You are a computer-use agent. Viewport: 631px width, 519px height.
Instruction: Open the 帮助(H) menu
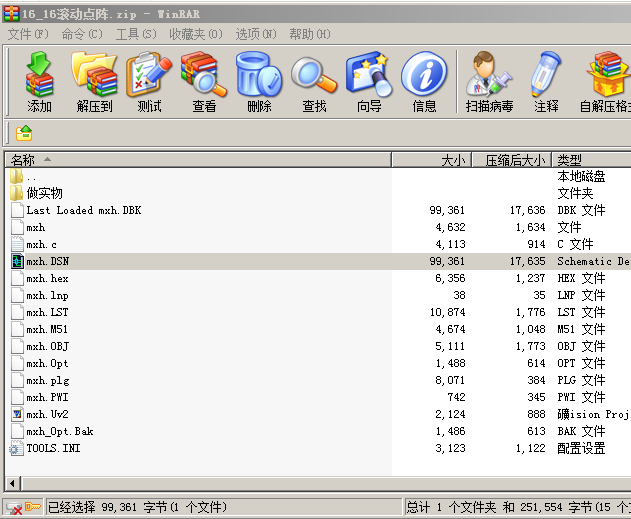[310, 34]
